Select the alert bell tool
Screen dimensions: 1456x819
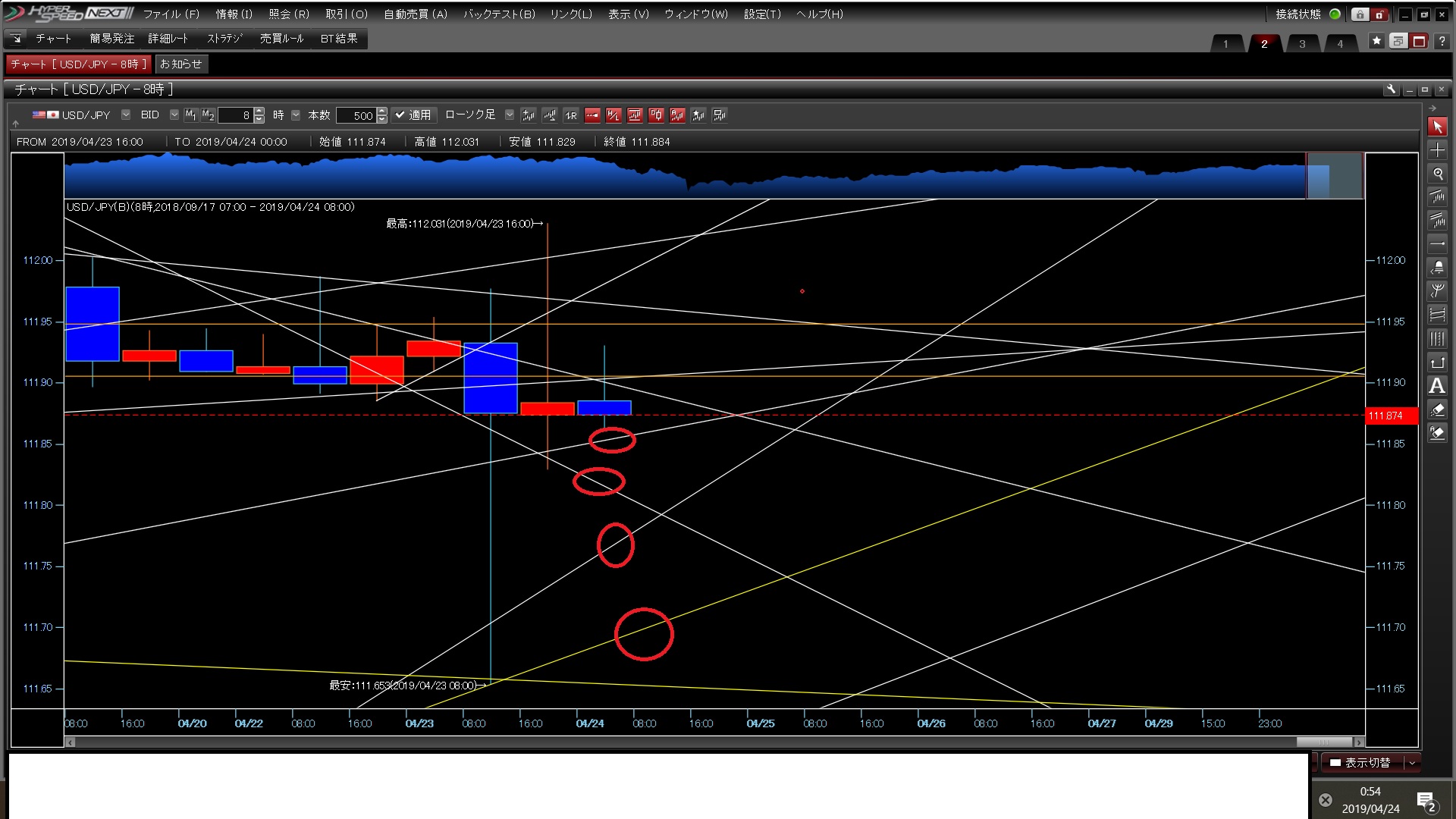click(x=1437, y=268)
